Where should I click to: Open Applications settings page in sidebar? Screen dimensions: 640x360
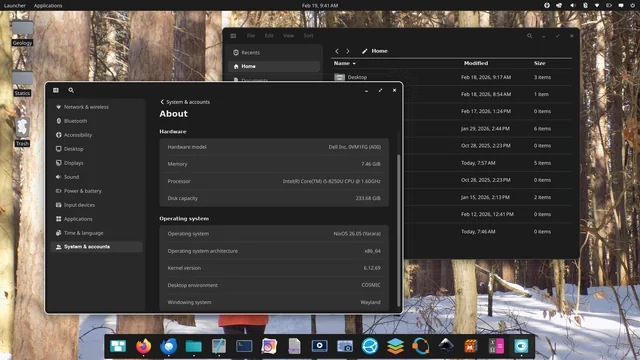pyautogui.click(x=97, y=219)
